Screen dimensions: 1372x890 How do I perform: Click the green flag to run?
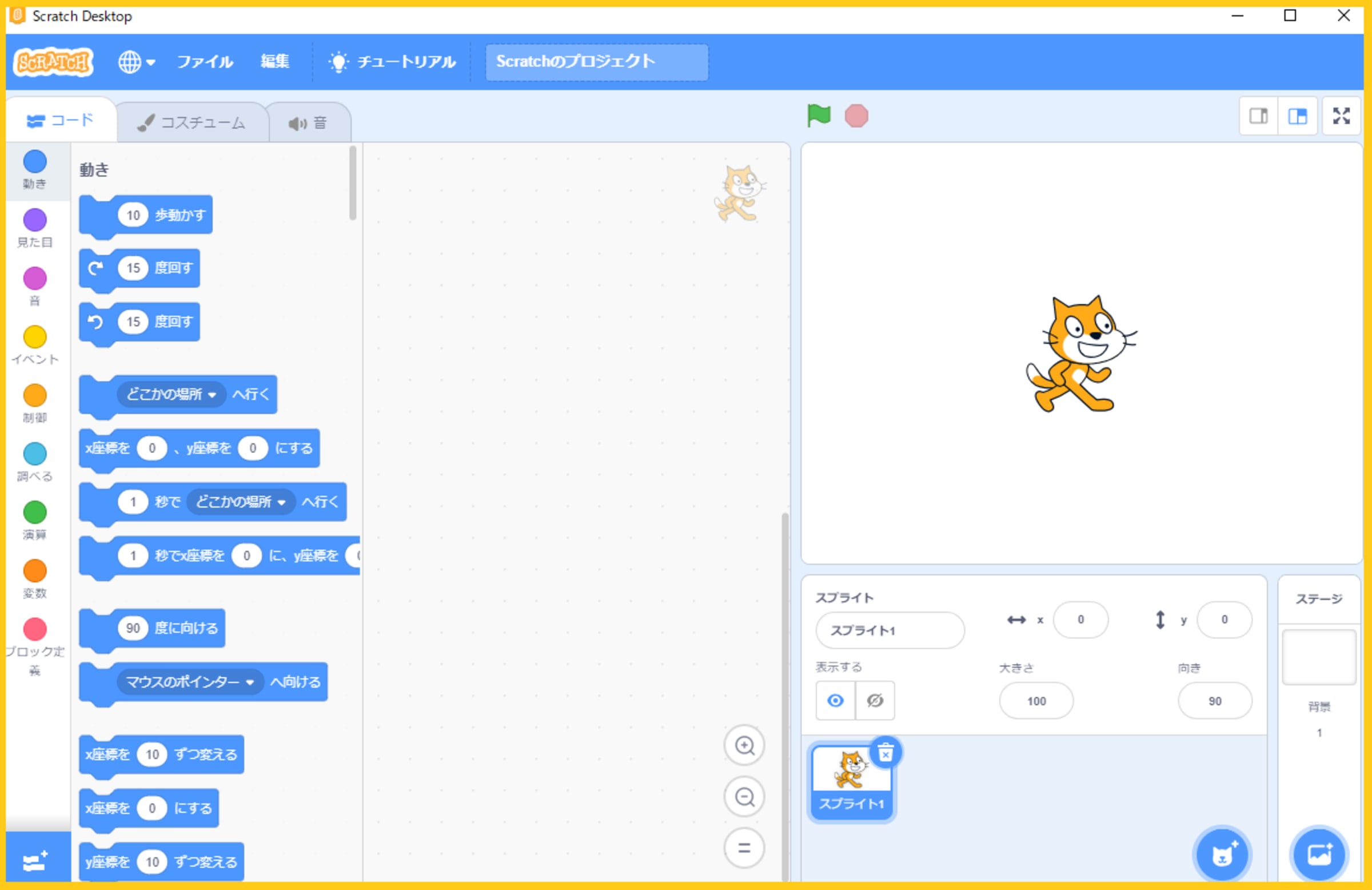pyautogui.click(x=818, y=116)
